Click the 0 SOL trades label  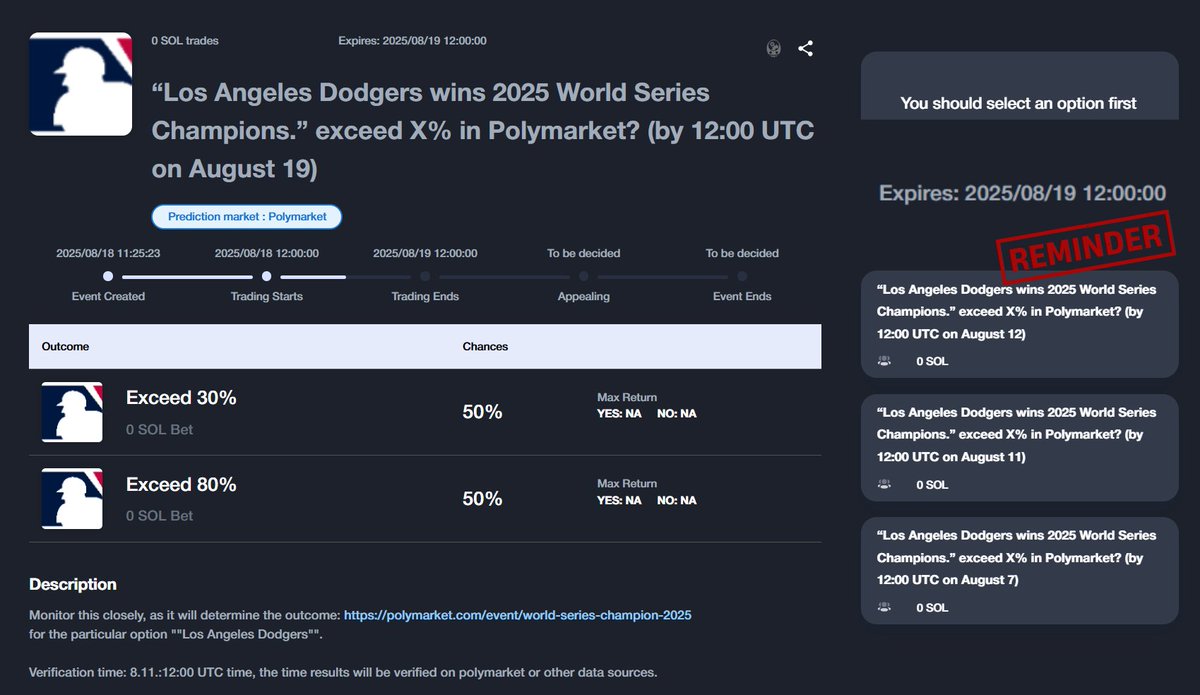[185, 41]
